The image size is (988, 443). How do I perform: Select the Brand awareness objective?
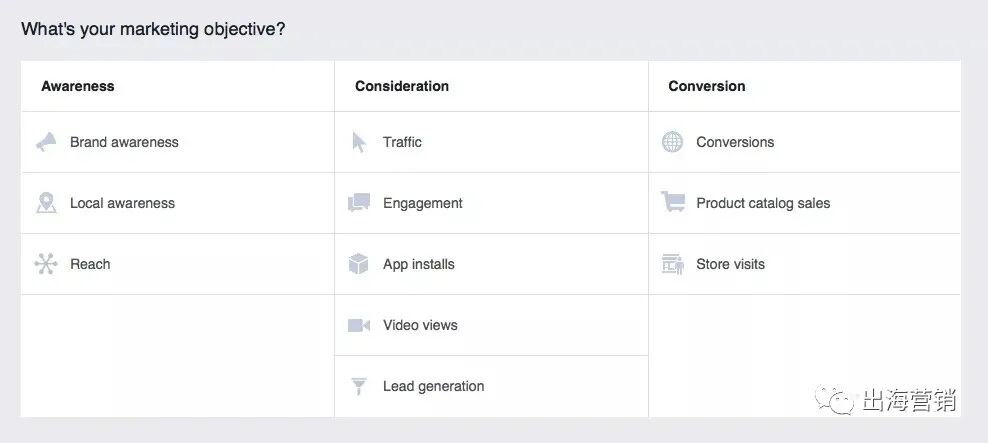[124, 142]
